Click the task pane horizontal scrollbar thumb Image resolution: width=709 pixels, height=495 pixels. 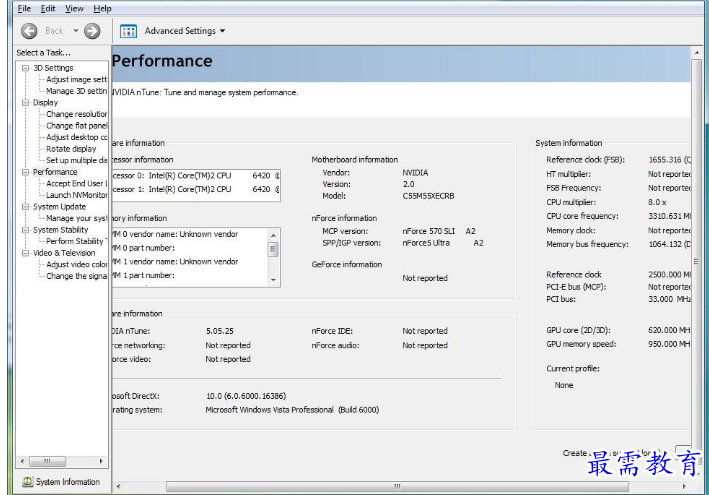tap(47, 462)
